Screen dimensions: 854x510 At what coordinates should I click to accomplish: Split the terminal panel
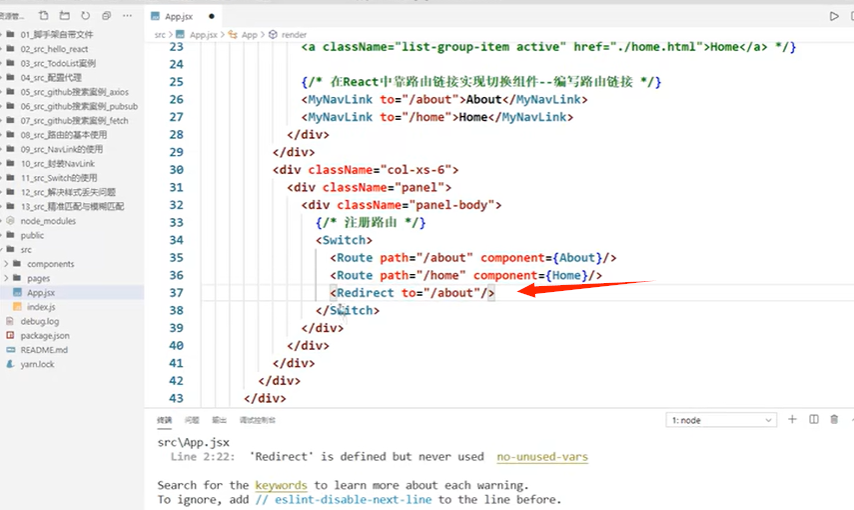tap(814, 420)
